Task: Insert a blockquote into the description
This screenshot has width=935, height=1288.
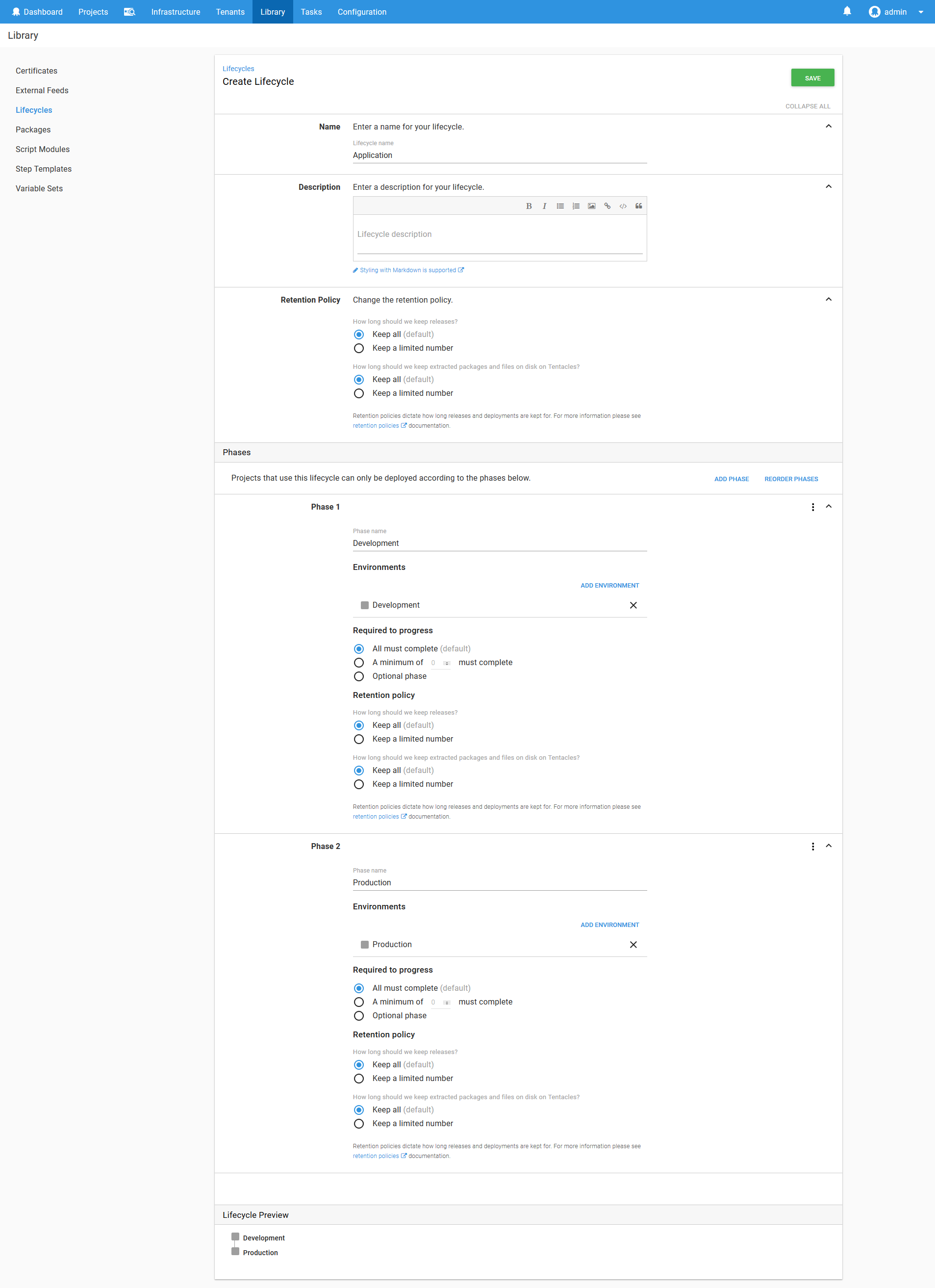Action: [638, 206]
